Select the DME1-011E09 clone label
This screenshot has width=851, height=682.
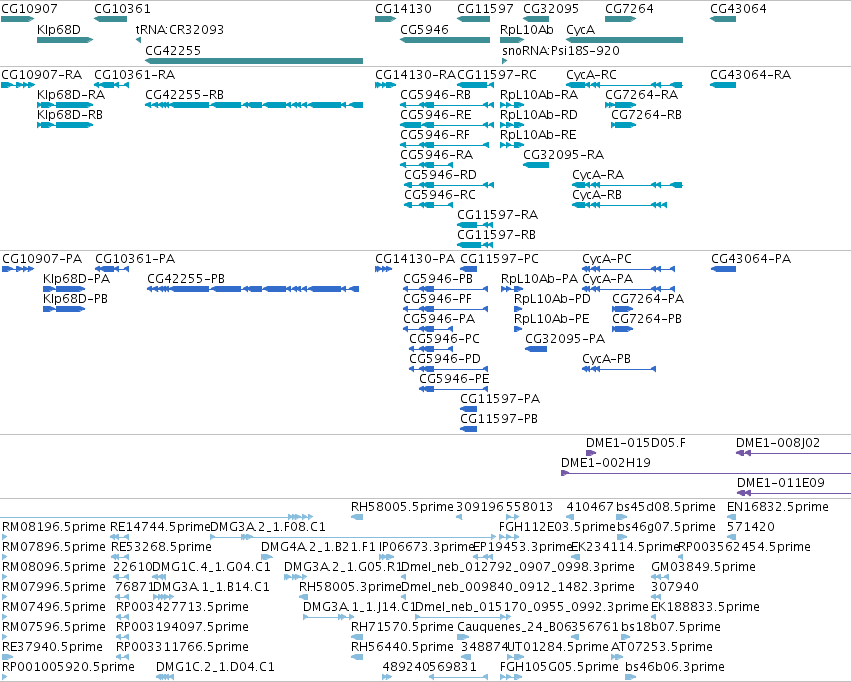click(x=780, y=482)
